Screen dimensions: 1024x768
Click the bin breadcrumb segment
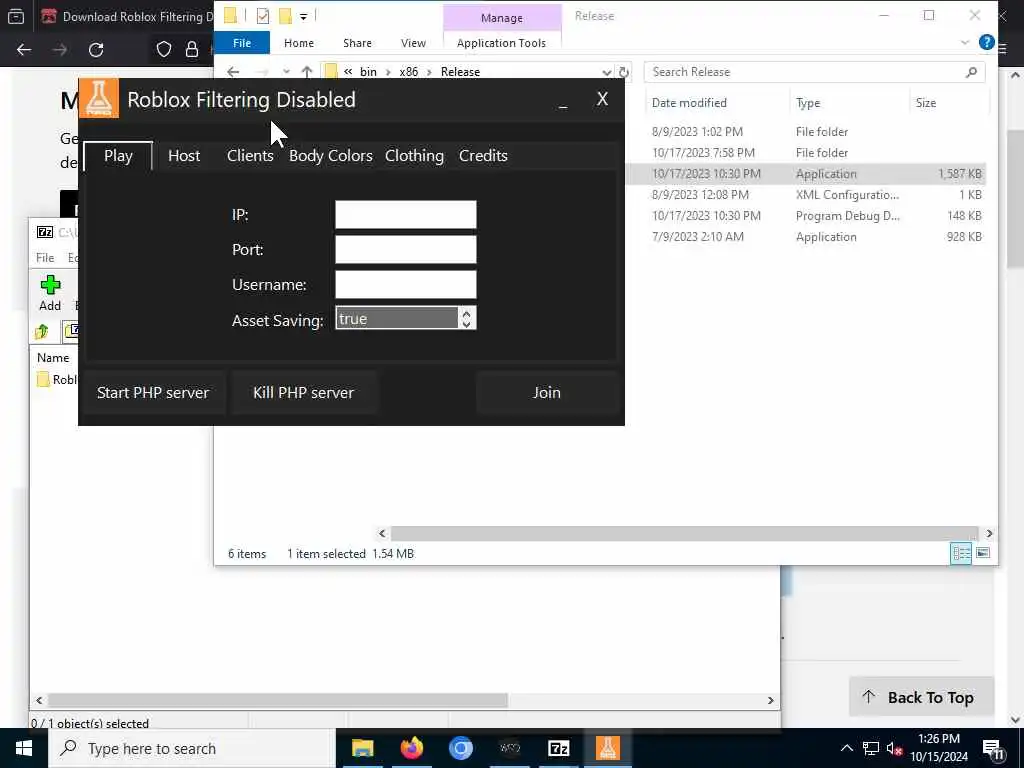[368, 72]
